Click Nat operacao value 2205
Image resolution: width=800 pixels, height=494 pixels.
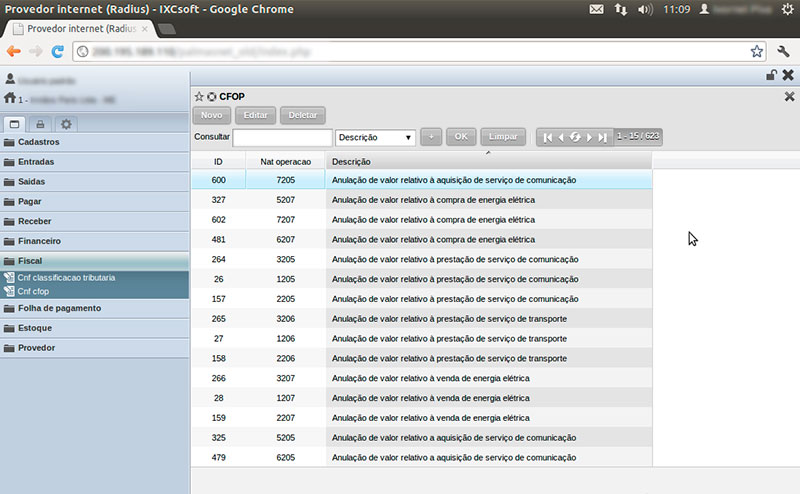coord(286,299)
